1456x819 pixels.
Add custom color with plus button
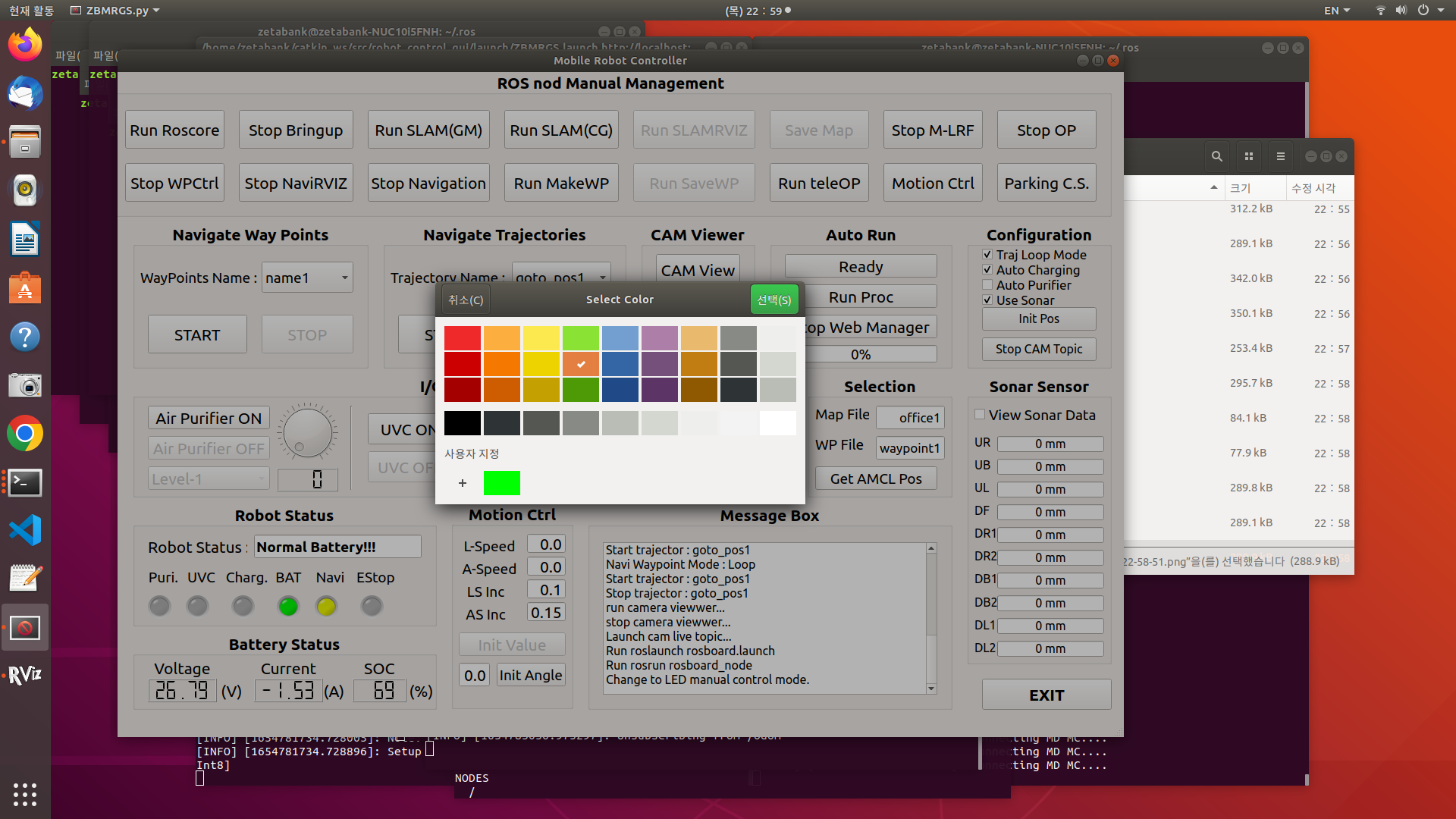click(x=463, y=483)
